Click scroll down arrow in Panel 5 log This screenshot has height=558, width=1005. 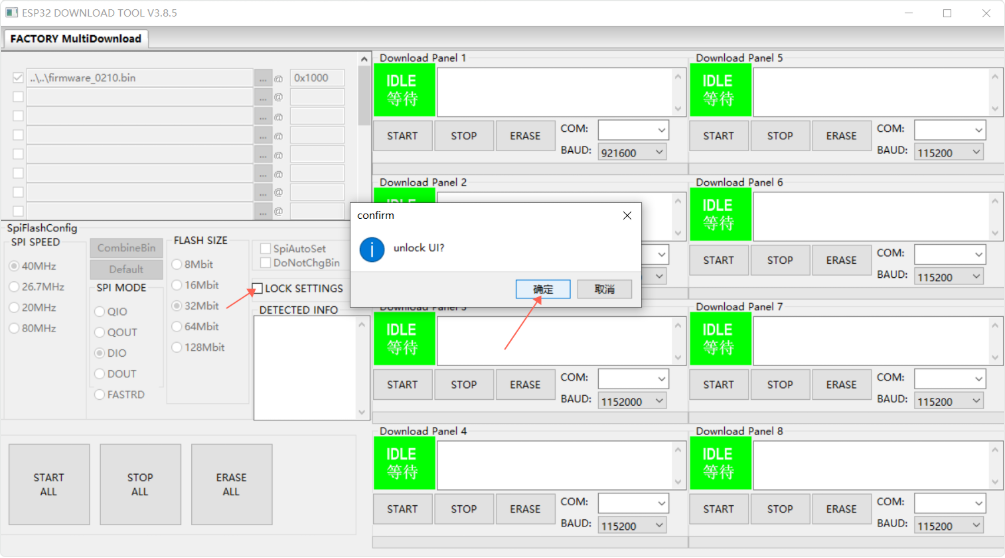[x=995, y=109]
